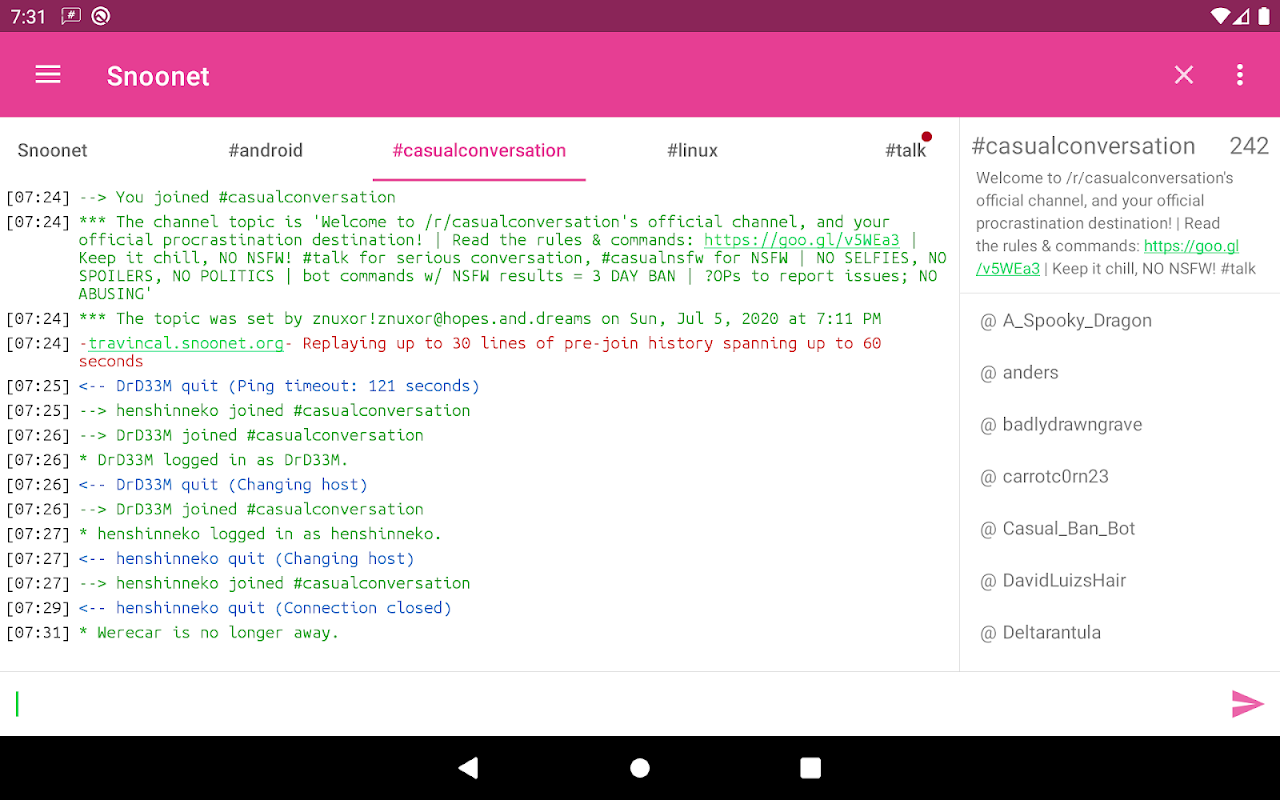Viewport: 1280px width, 800px height.
Task: Tap the IRC notification icon in status bar
Action: (x=71, y=16)
